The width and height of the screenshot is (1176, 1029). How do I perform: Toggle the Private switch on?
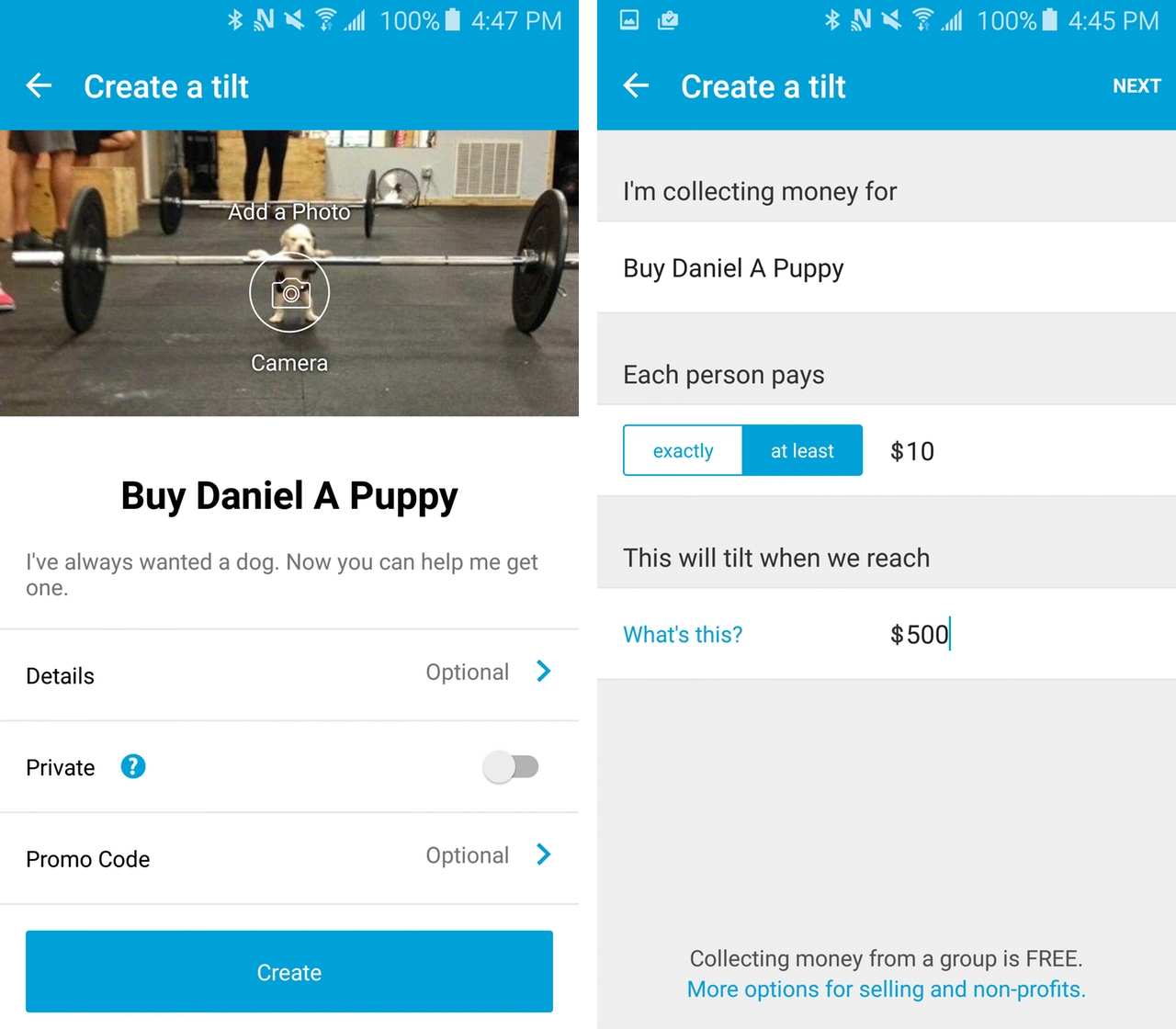coord(511,766)
